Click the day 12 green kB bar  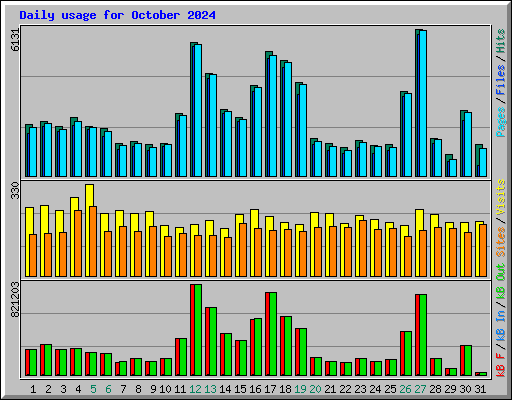[x=198, y=330]
